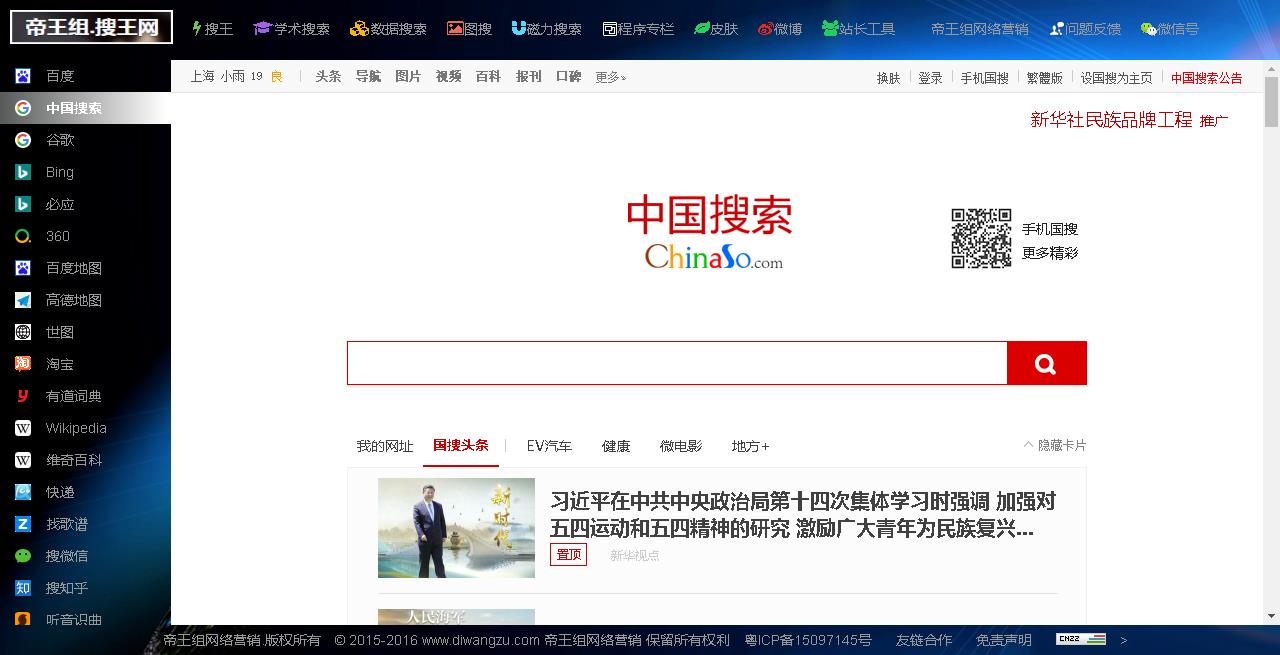Click the 维奇百科 icon
Screen dimensions: 1280x655
(23, 460)
